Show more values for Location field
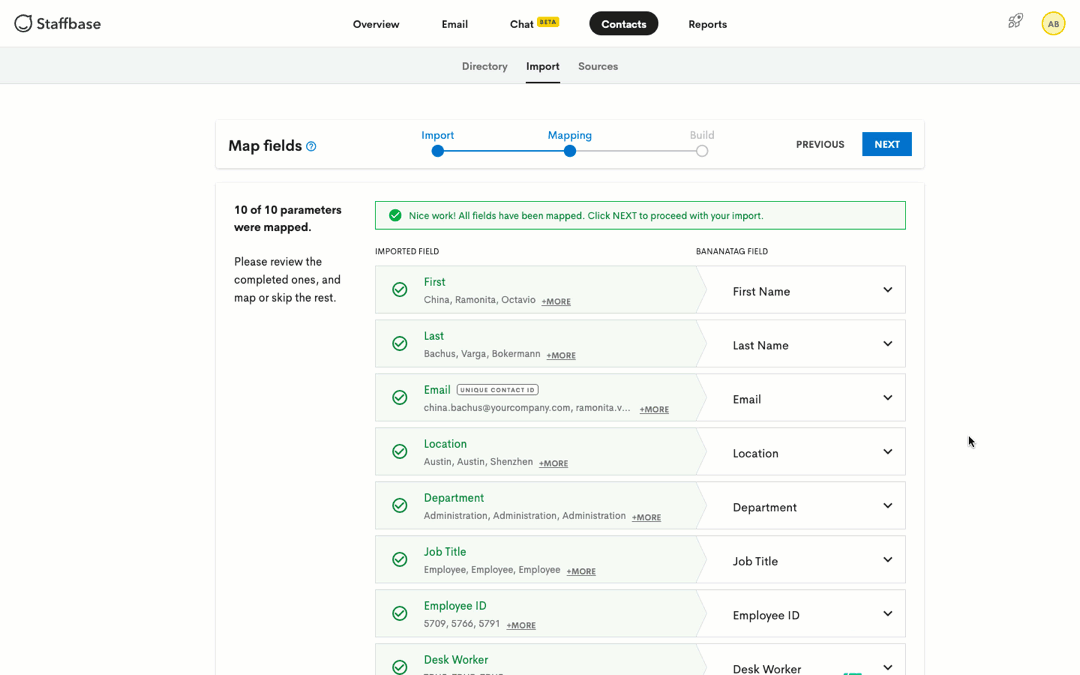1080x675 pixels. pyautogui.click(x=554, y=464)
